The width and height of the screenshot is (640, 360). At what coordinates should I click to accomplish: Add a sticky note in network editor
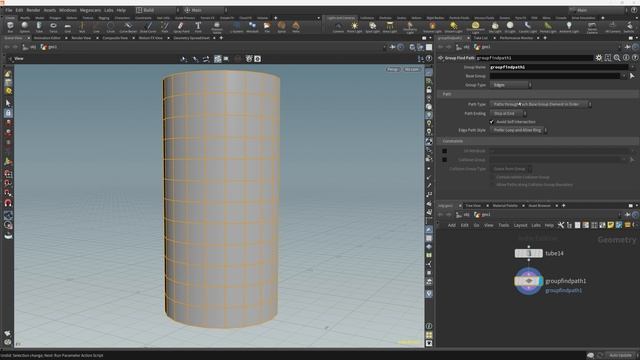(x=611, y=225)
